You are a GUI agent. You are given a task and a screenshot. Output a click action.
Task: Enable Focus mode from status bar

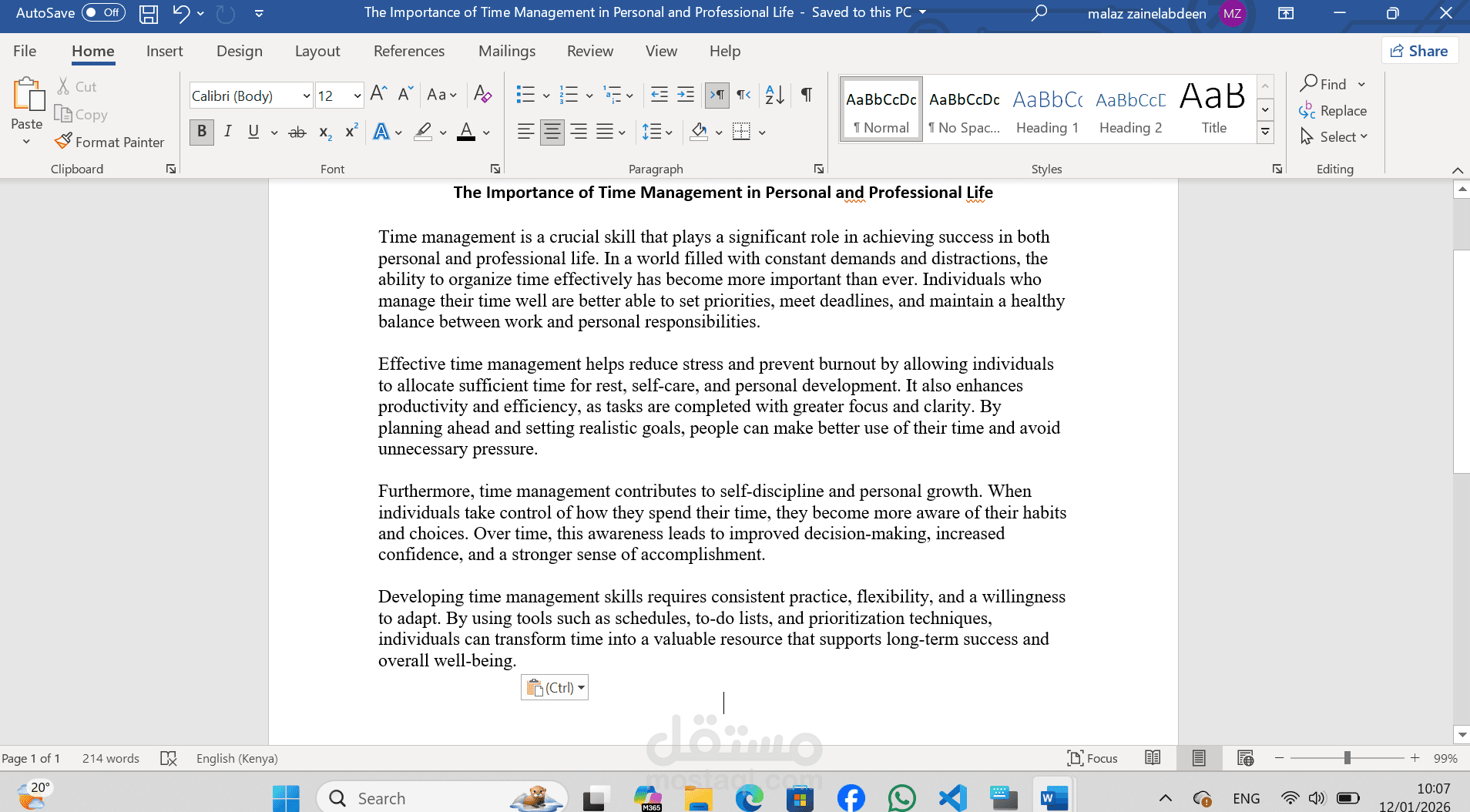coord(1092,758)
